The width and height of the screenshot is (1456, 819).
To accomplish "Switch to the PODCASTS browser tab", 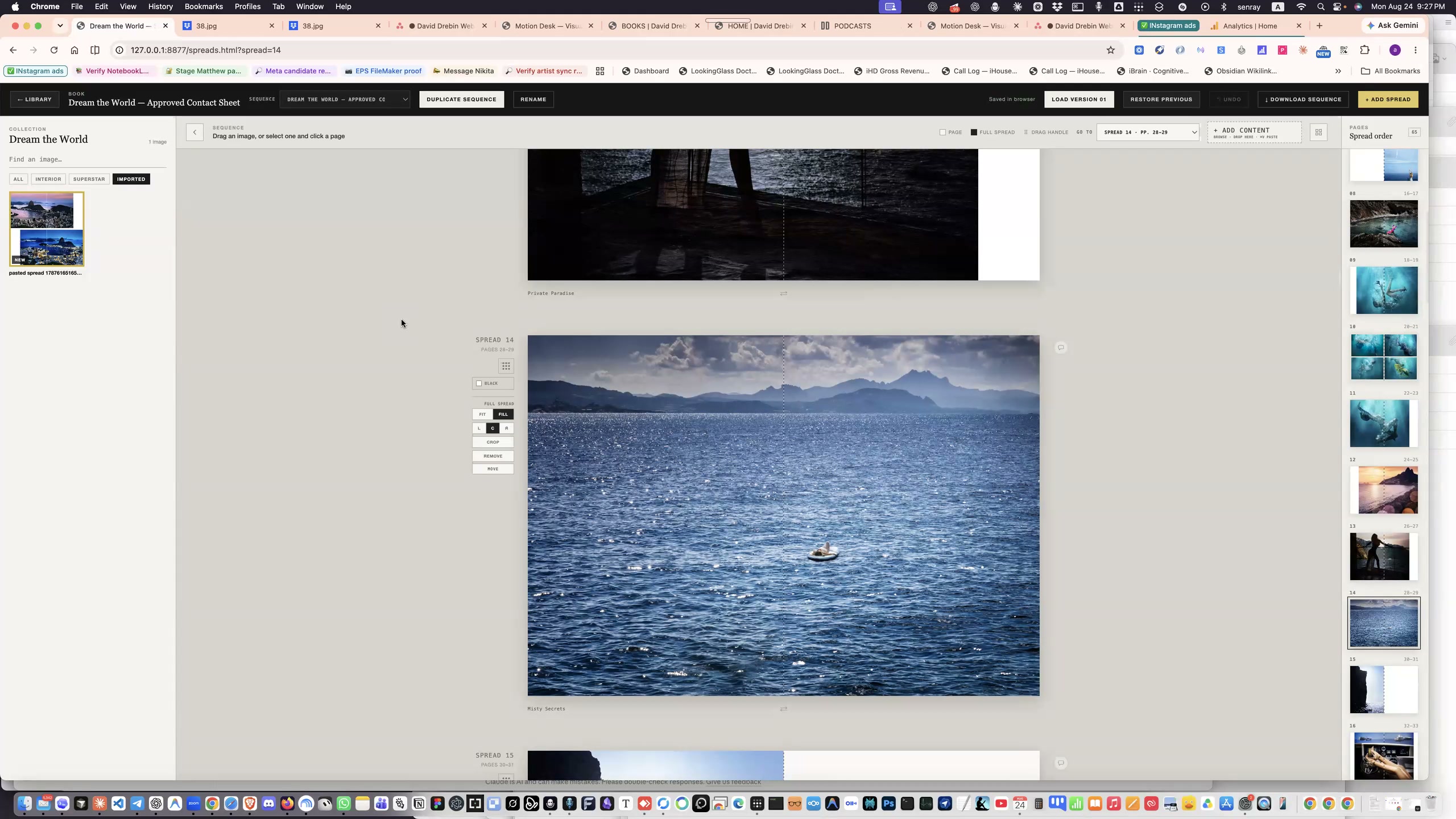I will pos(852,26).
